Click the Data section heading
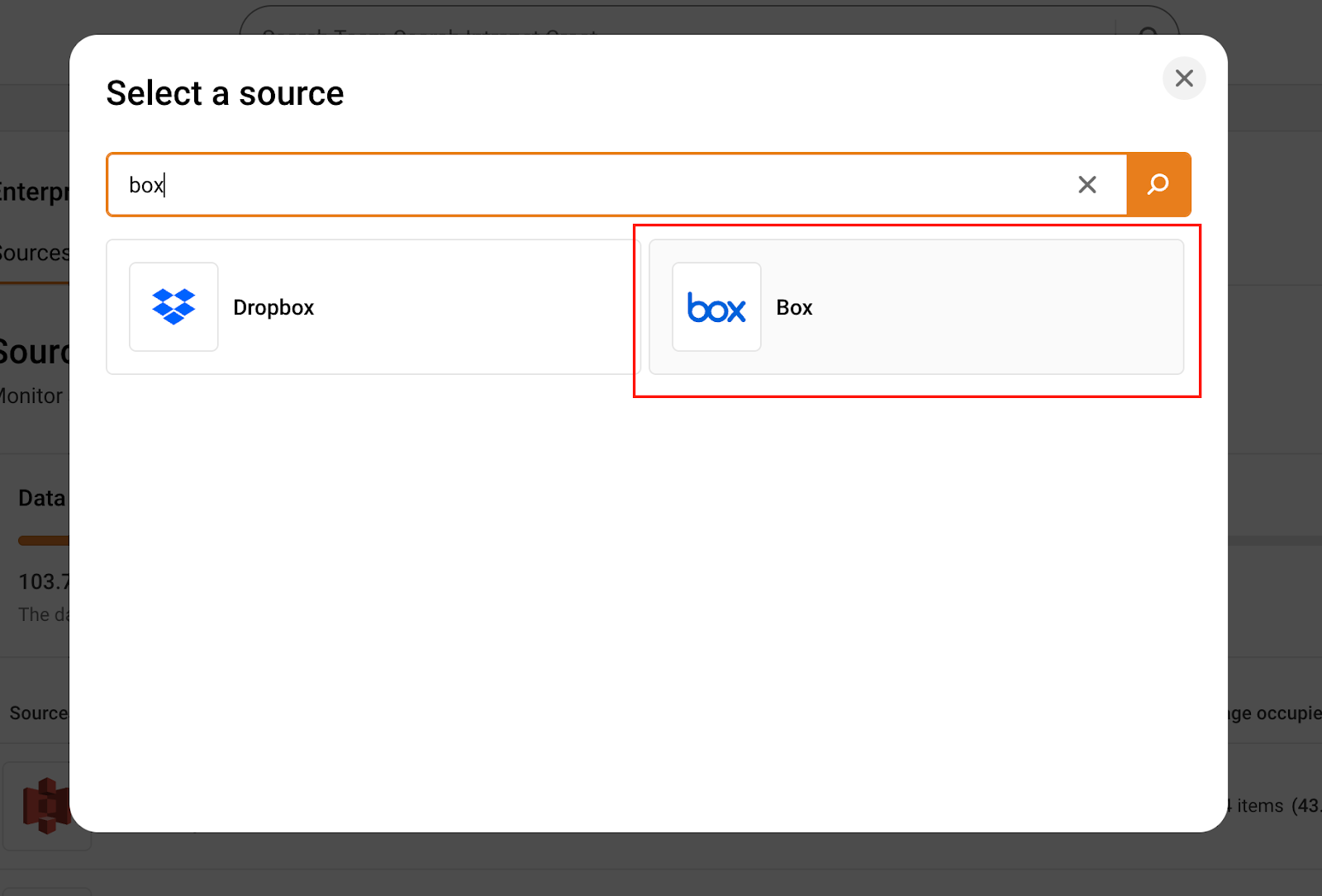This screenshot has height=896, width=1322. point(41,498)
